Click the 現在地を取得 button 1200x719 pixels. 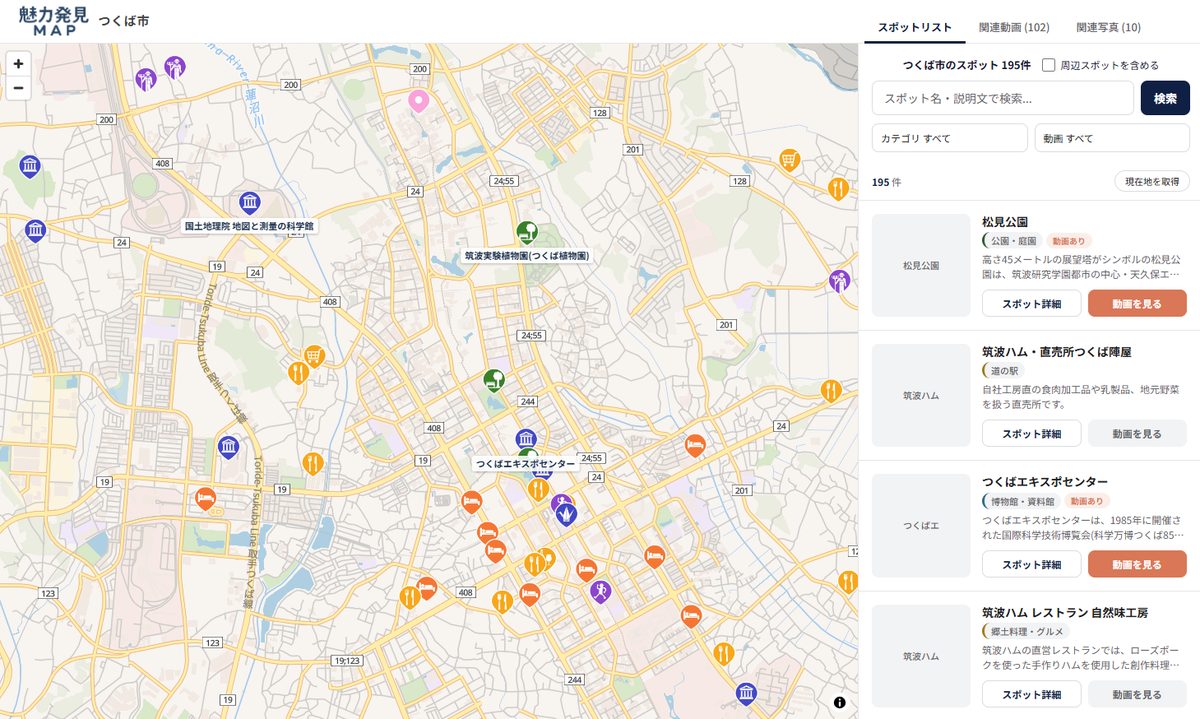point(1152,182)
